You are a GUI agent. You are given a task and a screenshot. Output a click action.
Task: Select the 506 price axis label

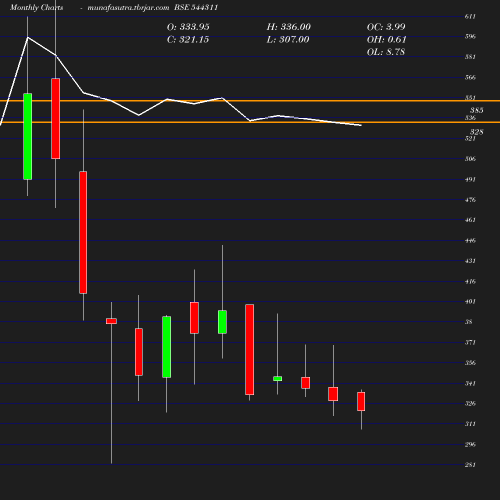pos(470,159)
